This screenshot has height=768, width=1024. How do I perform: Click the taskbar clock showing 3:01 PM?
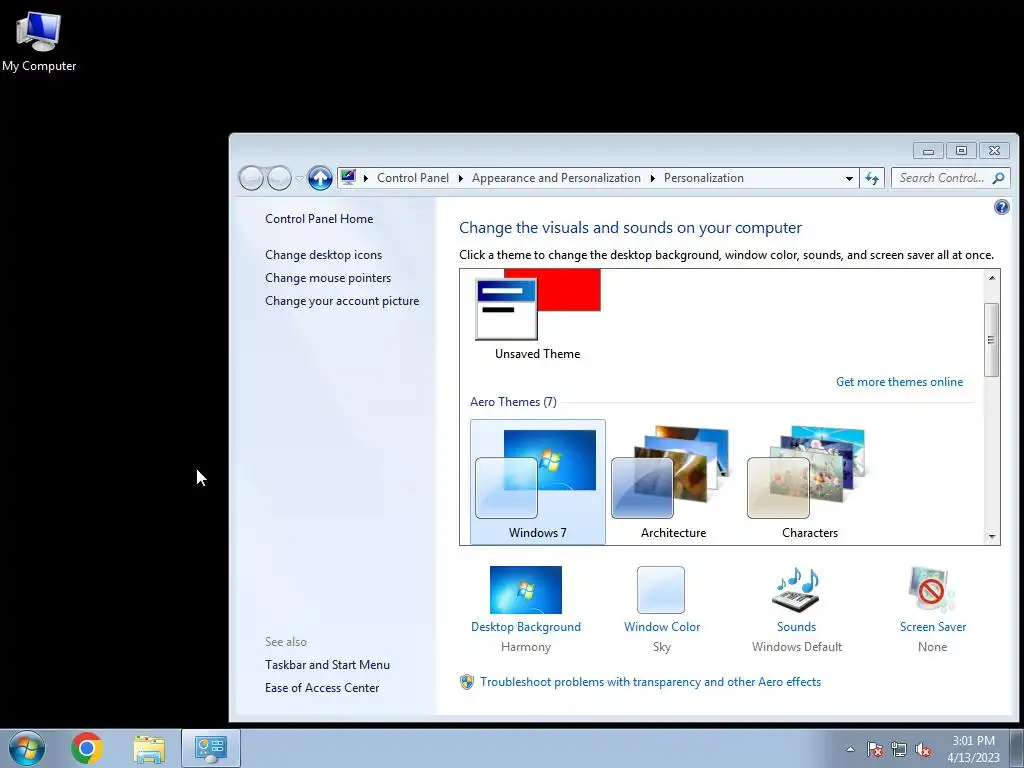(973, 749)
